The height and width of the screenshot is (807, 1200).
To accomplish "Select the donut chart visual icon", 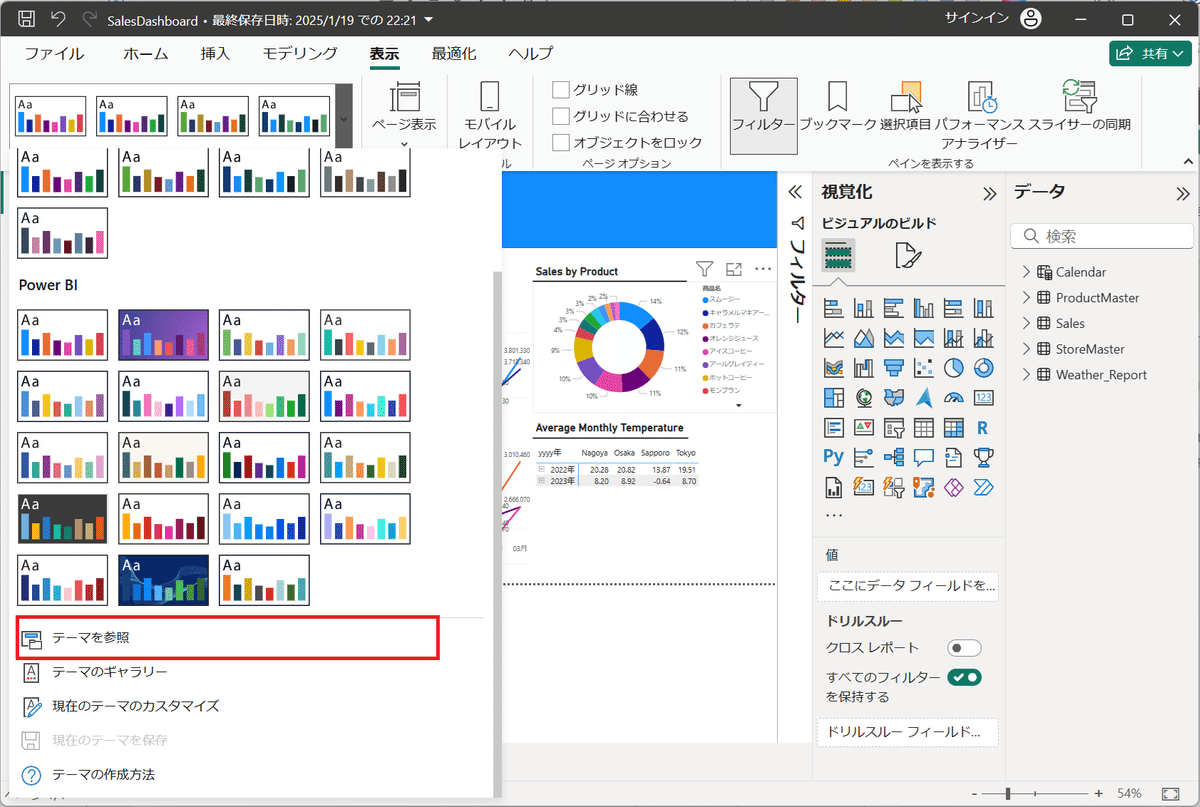I will pos(983,368).
